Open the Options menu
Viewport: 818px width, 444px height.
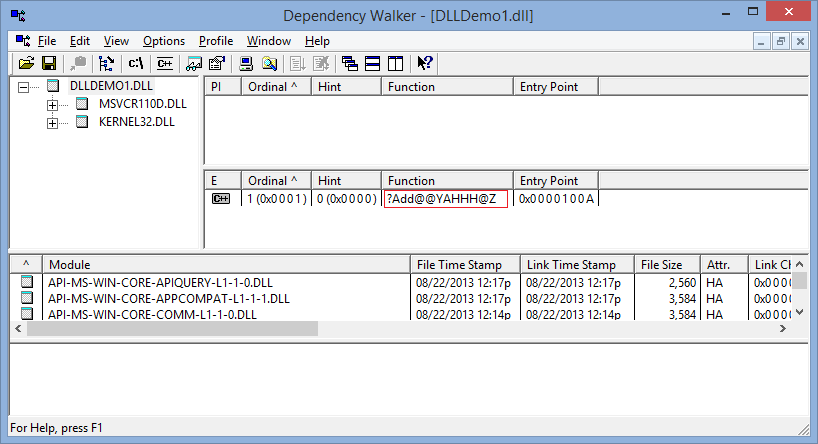click(163, 41)
